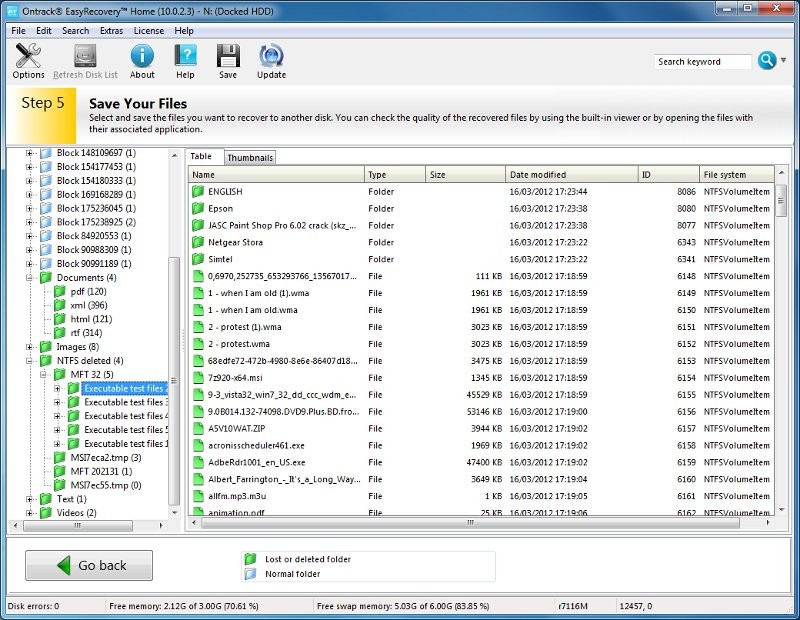Screen dimensions: 800x620
Task: Open the License menu
Action: (148, 31)
